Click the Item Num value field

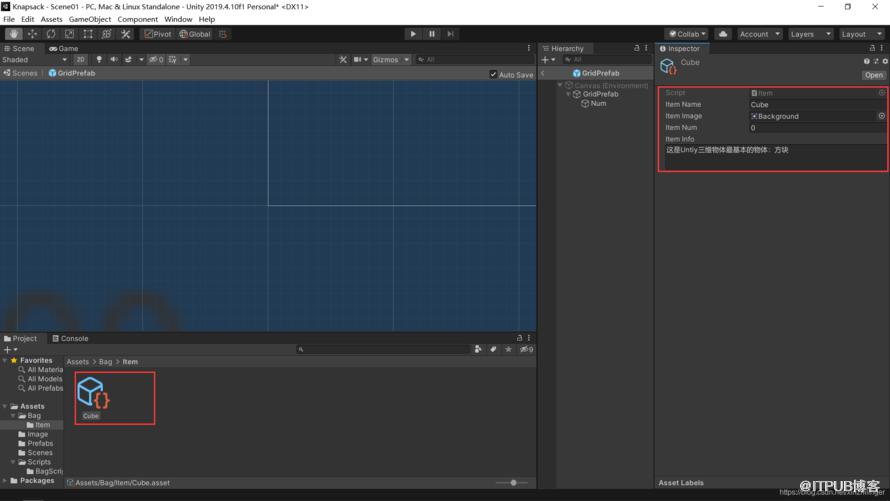(817, 128)
